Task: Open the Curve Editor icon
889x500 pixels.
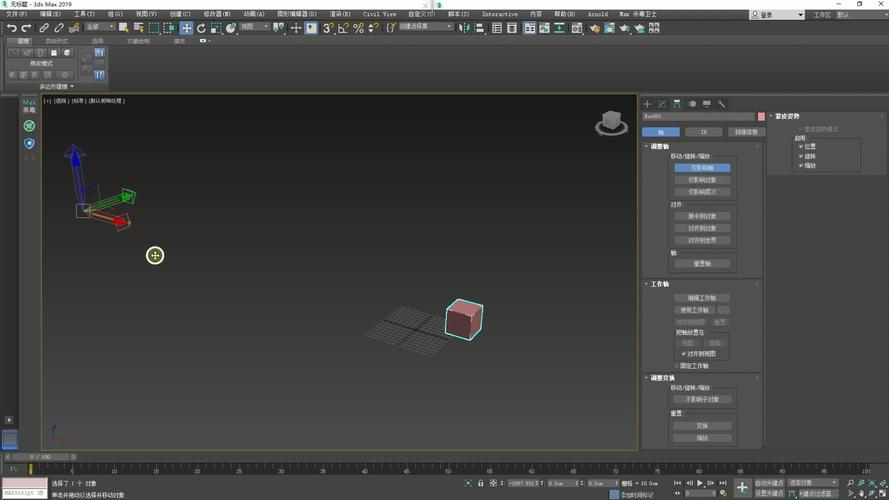Action: 544,28
